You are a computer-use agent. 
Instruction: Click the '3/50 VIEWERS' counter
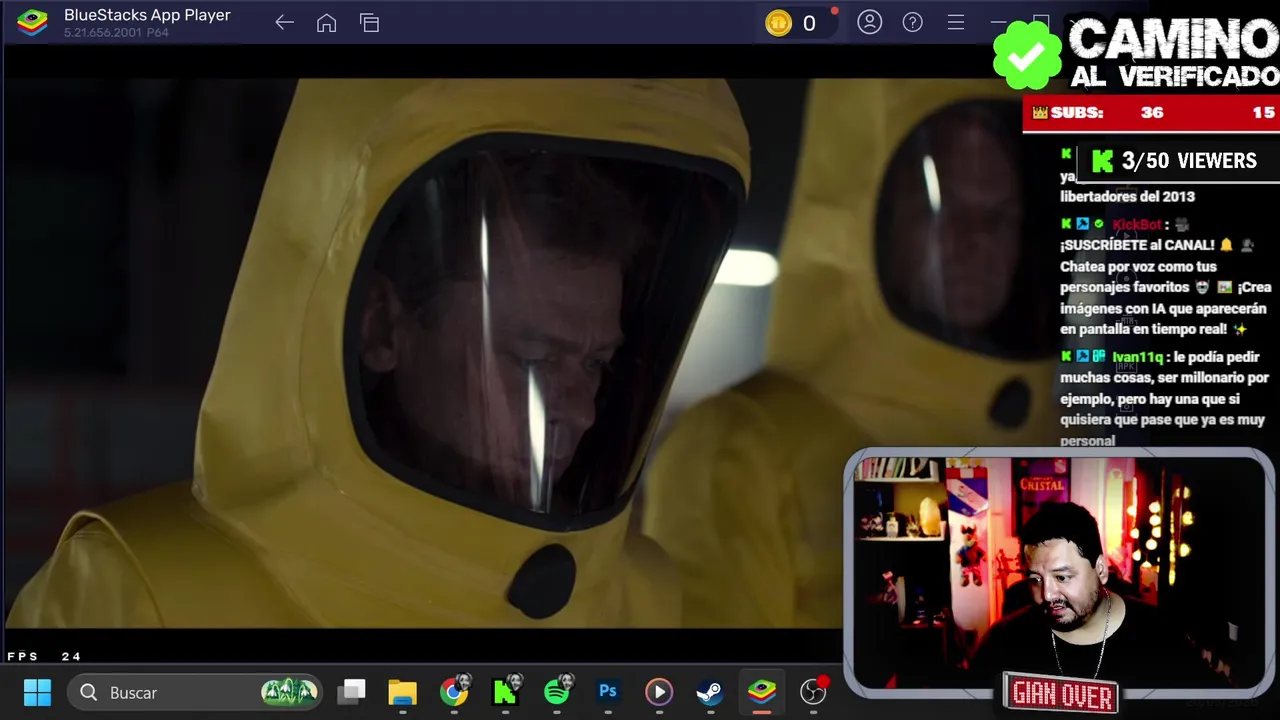point(1178,161)
